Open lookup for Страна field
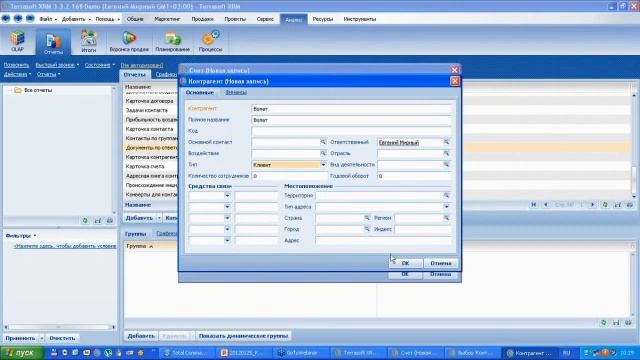This screenshot has width=640, height=360. [367, 218]
